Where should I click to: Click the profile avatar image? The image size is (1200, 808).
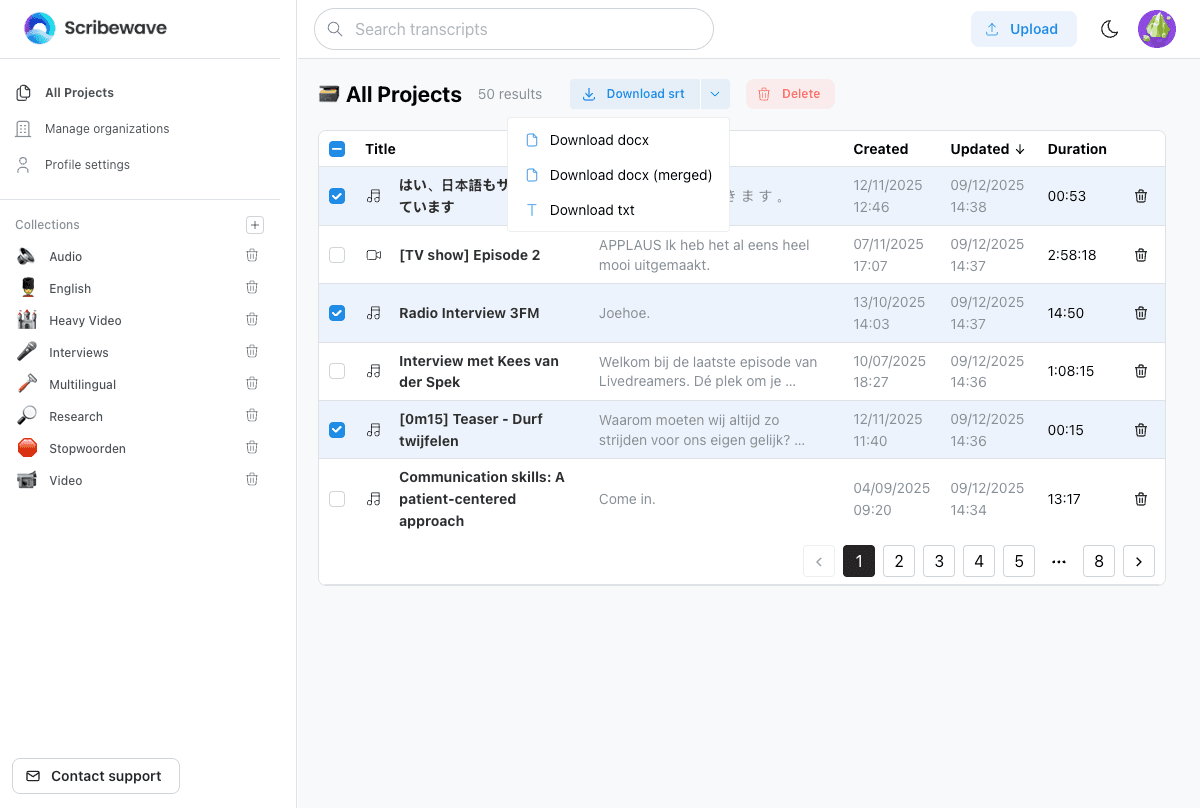tap(1156, 28)
